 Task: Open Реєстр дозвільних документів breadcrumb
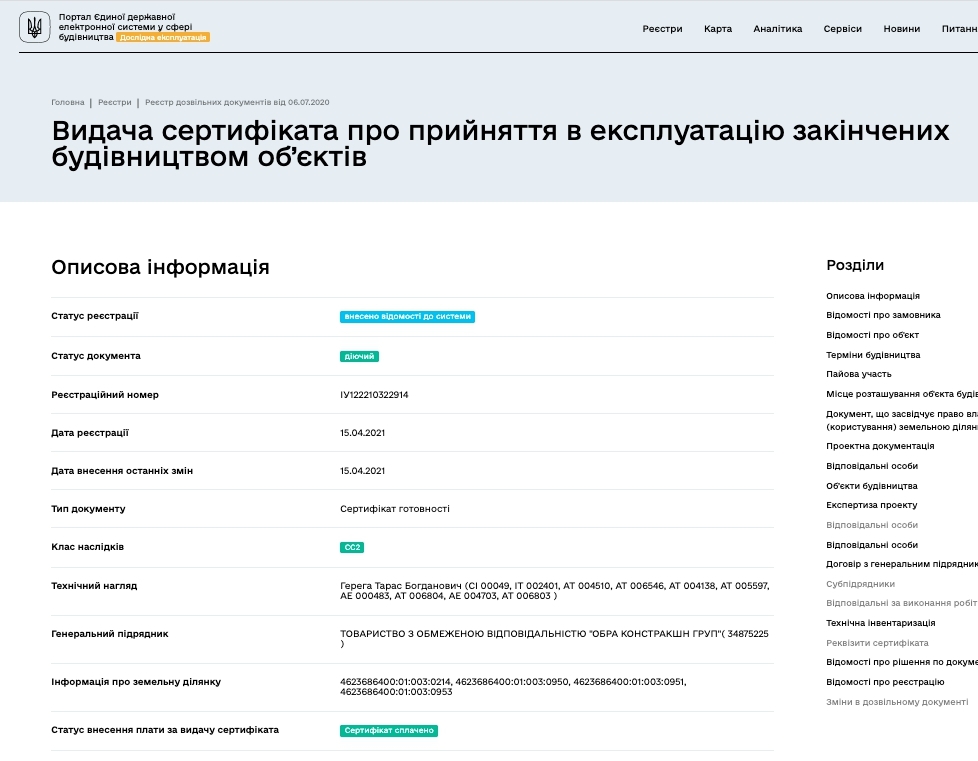point(237,102)
